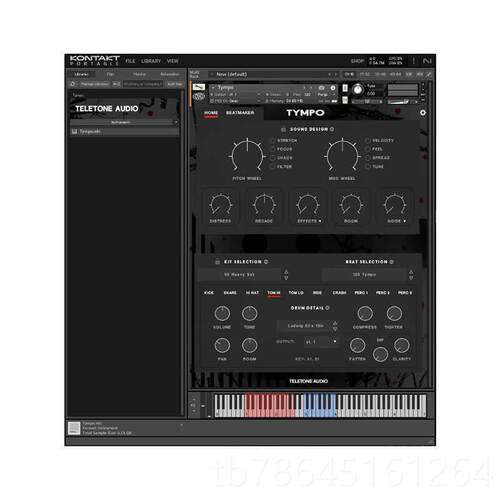
Task: Step the Kit Selection down arrow
Action: 286,278
